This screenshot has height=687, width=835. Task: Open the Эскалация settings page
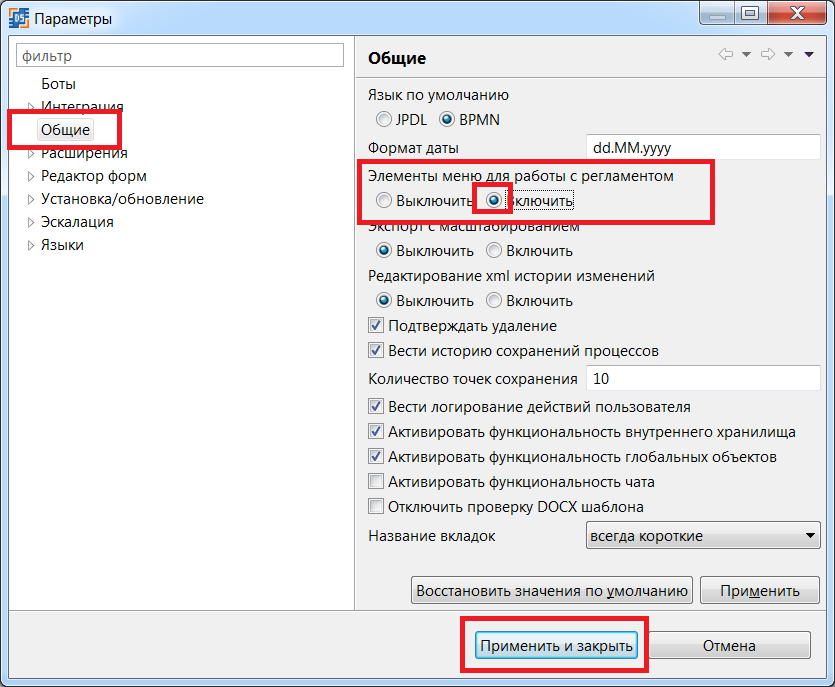pos(77,222)
